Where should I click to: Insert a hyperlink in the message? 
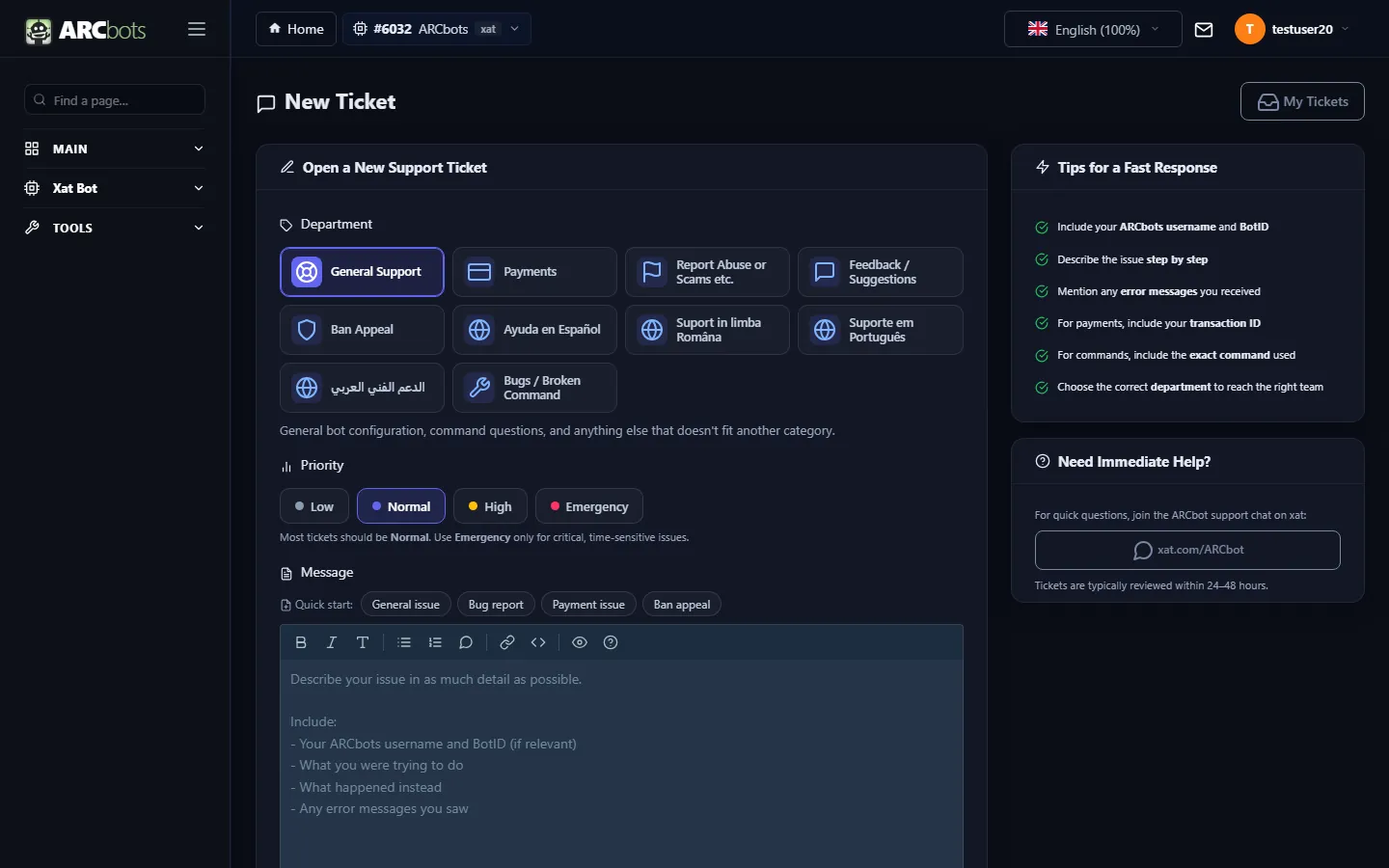(x=507, y=642)
